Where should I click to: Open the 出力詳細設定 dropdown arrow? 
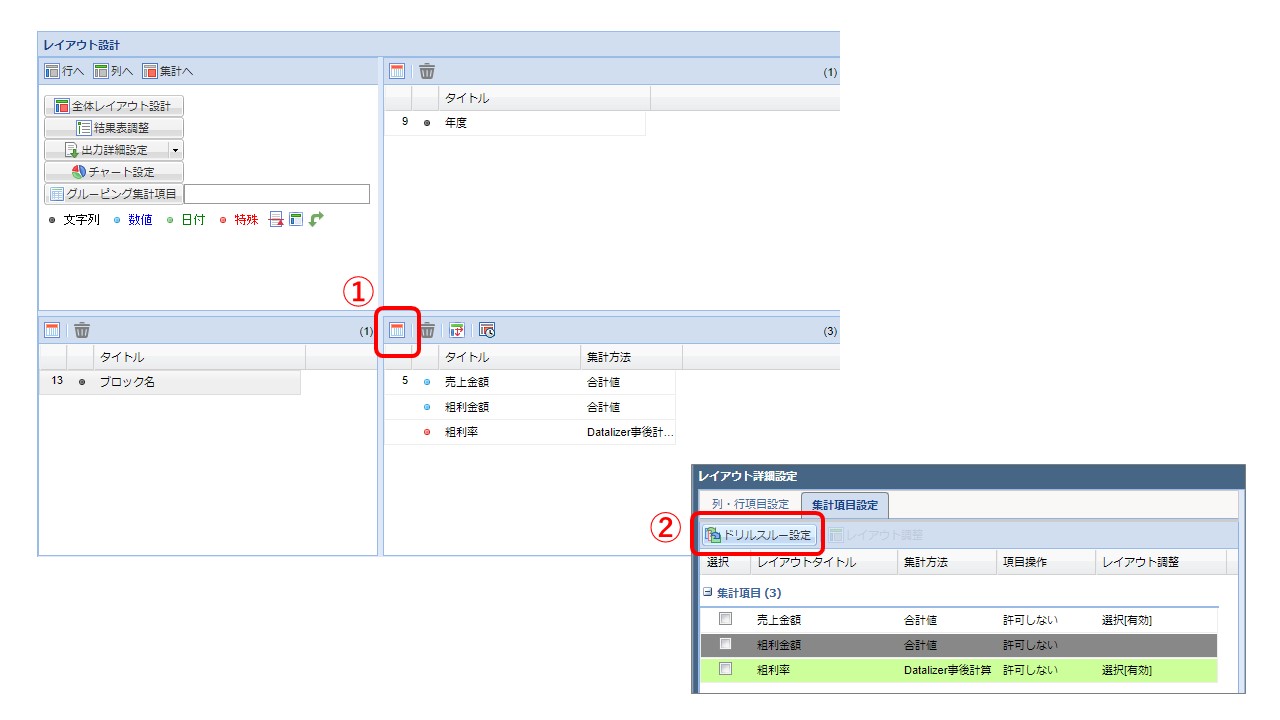175,149
